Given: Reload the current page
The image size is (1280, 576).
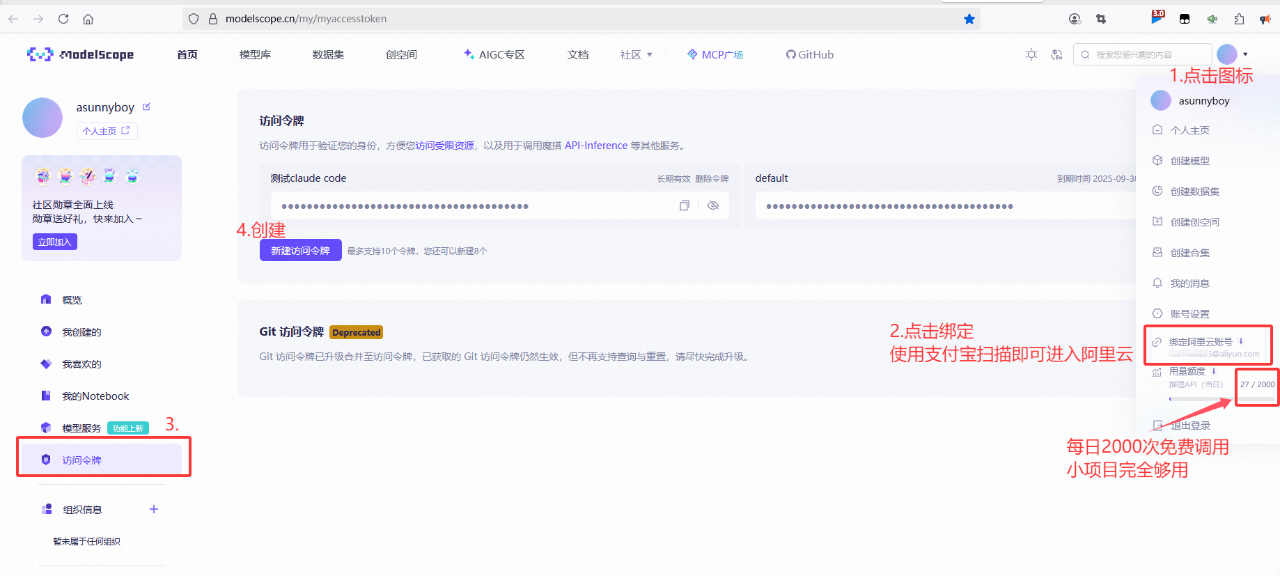Looking at the screenshot, I should click(64, 18).
